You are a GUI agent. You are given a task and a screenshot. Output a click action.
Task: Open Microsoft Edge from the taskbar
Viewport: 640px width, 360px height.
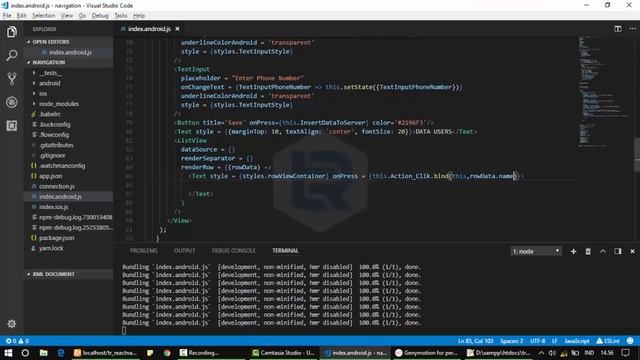pos(61,353)
